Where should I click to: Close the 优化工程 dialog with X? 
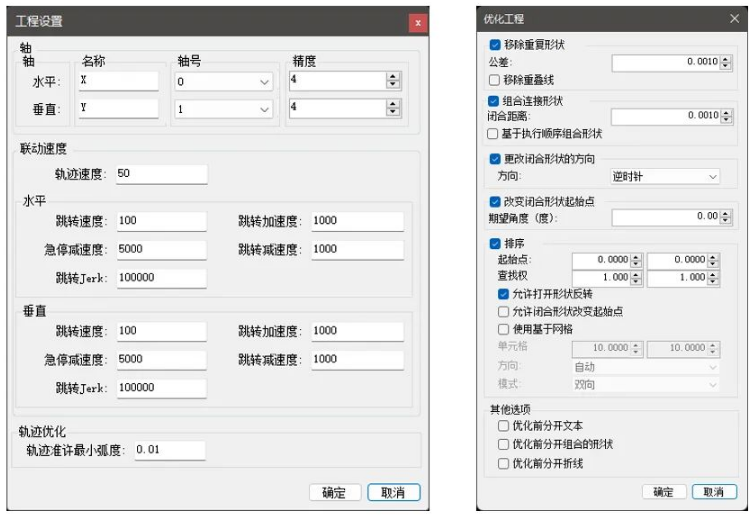[734, 19]
